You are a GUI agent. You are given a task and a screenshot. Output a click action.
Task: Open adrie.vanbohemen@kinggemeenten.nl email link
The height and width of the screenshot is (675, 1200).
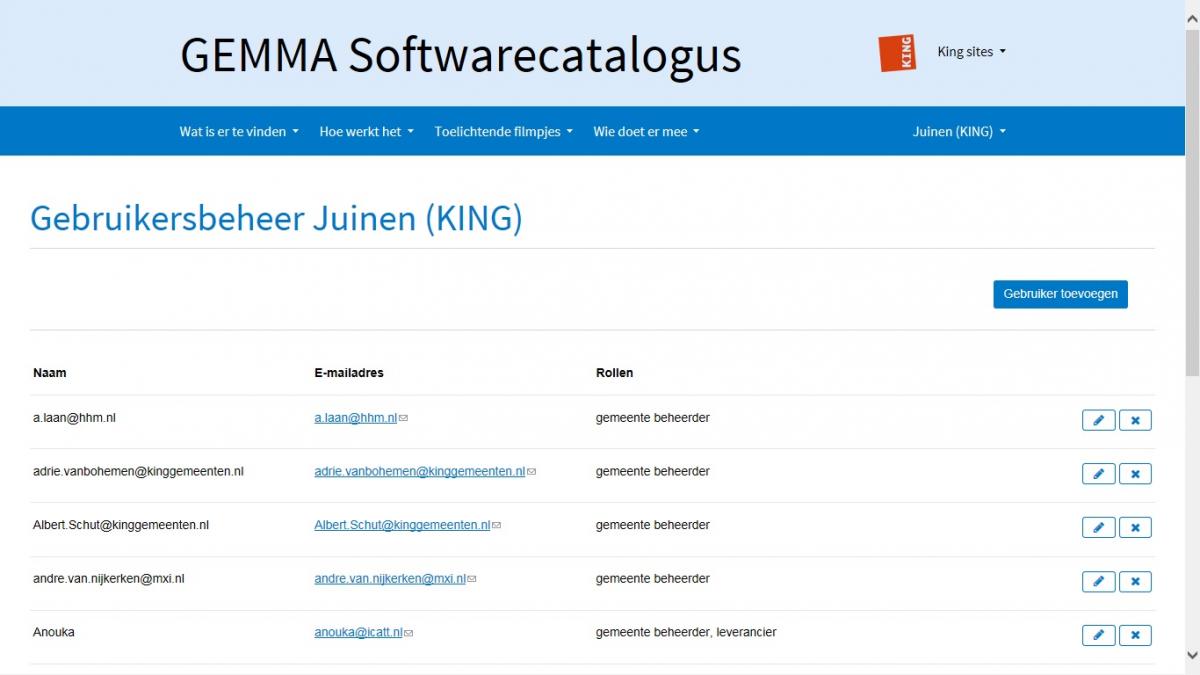point(420,471)
